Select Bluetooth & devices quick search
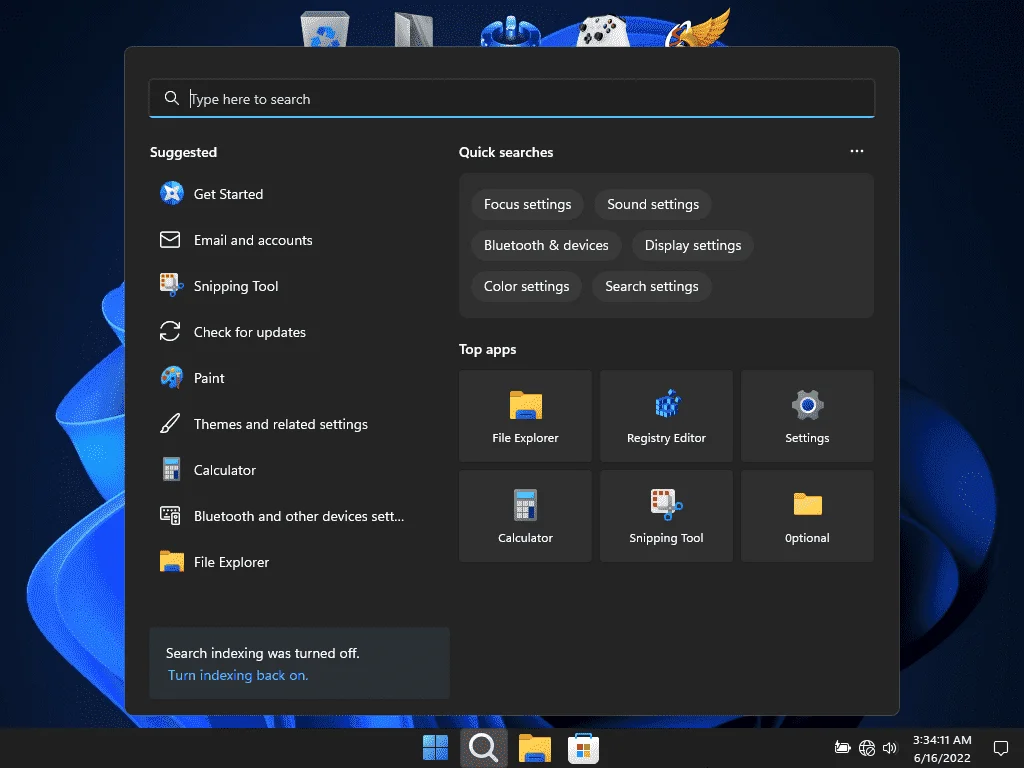The width and height of the screenshot is (1024, 768). point(546,246)
